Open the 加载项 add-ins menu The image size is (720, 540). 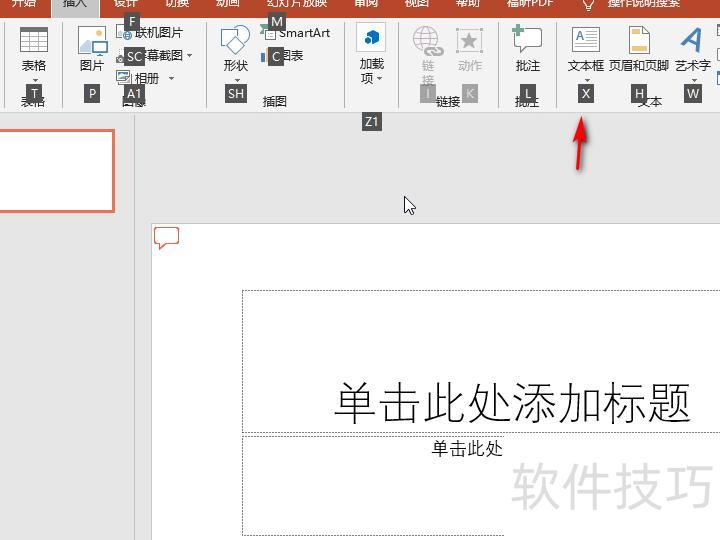pos(371,54)
